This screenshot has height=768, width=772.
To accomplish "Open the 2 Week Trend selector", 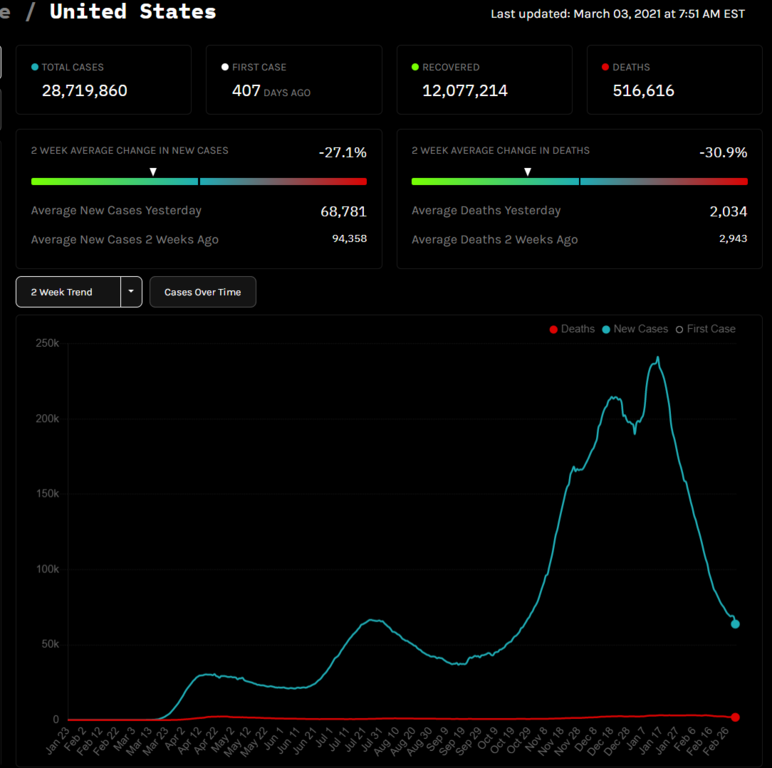I will tap(68, 292).
